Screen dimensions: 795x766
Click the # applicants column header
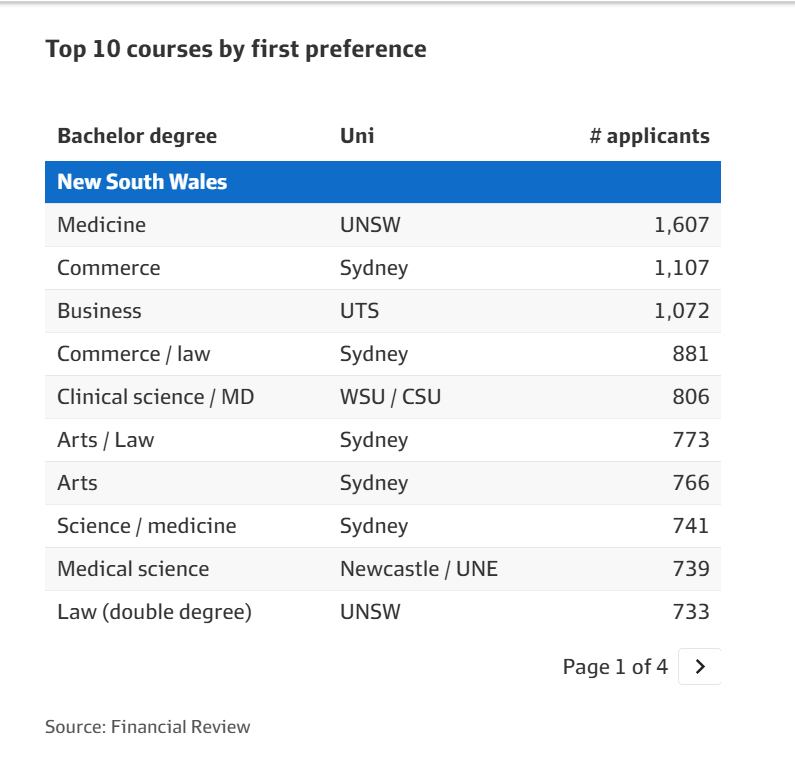click(x=649, y=136)
